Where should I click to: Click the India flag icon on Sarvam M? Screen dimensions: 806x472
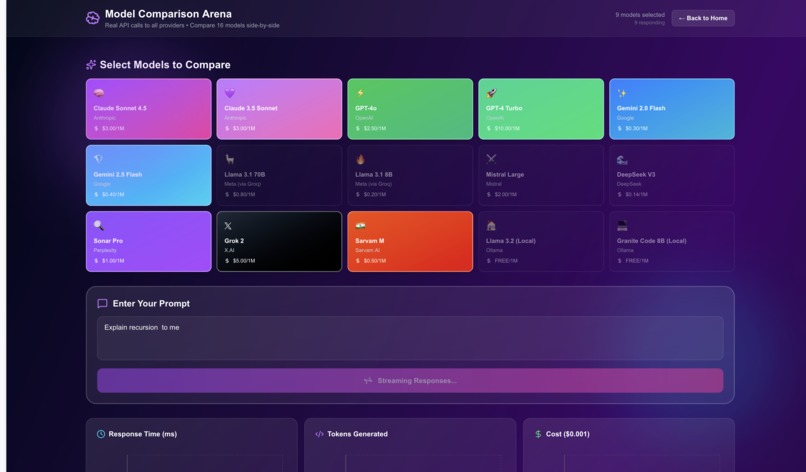pyautogui.click(x=360, y=225)
